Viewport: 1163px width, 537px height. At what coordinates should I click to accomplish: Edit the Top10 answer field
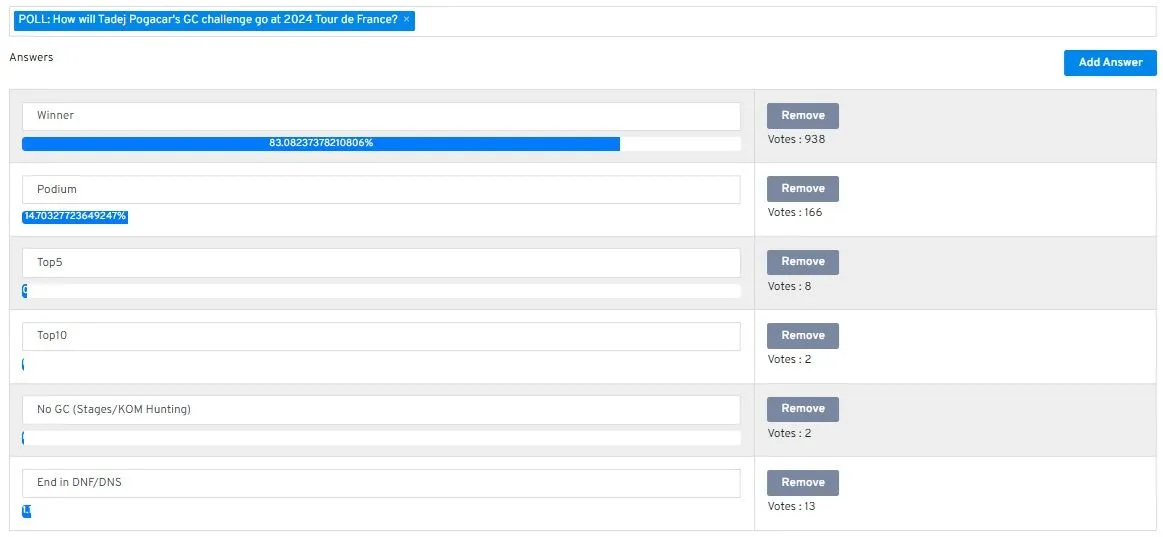[381, 336]
